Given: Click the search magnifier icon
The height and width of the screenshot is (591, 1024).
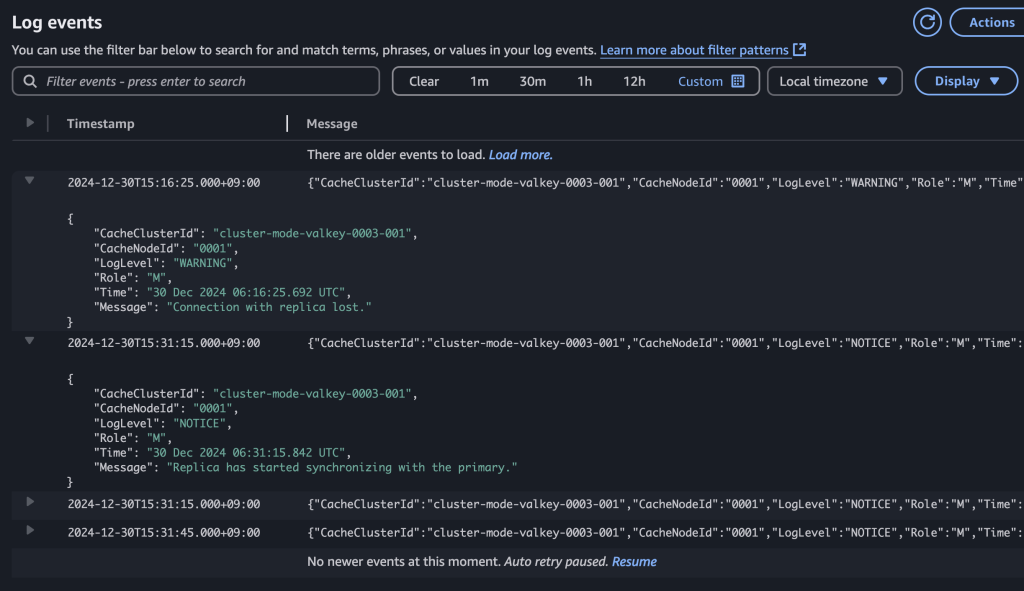Looking at the screenshot, I should (30, 81).
